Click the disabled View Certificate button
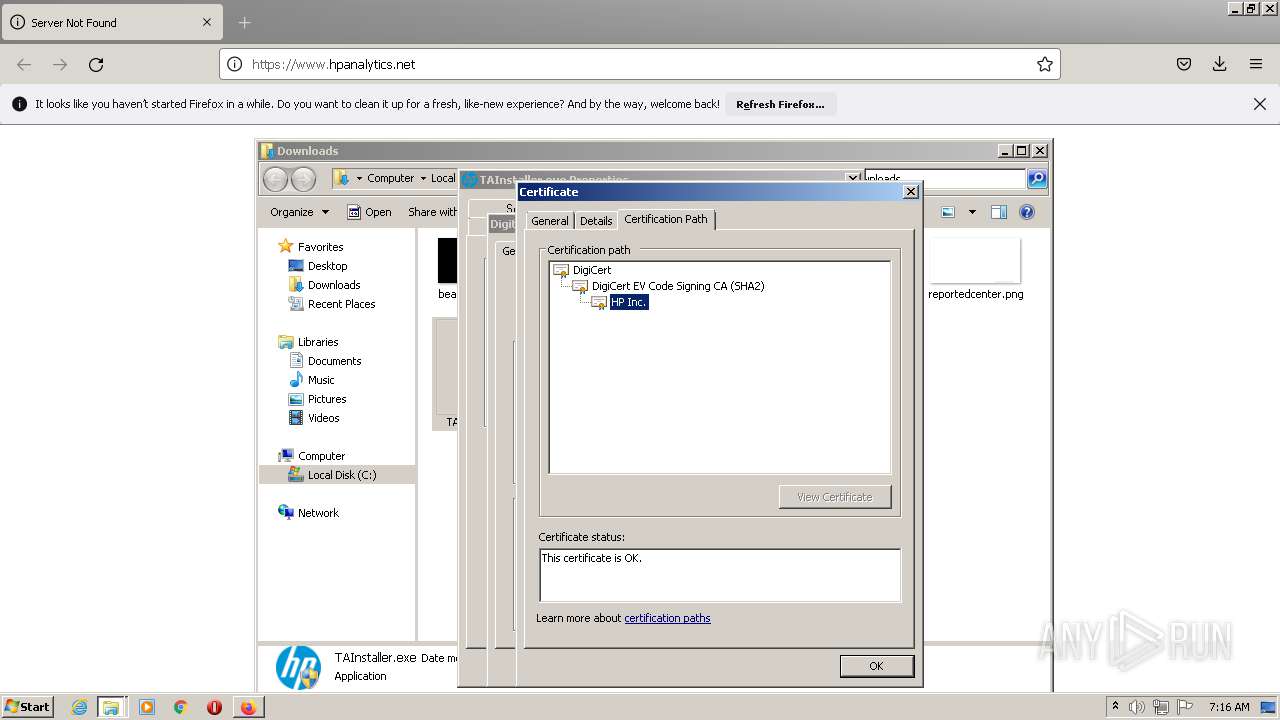 point(835,497)
